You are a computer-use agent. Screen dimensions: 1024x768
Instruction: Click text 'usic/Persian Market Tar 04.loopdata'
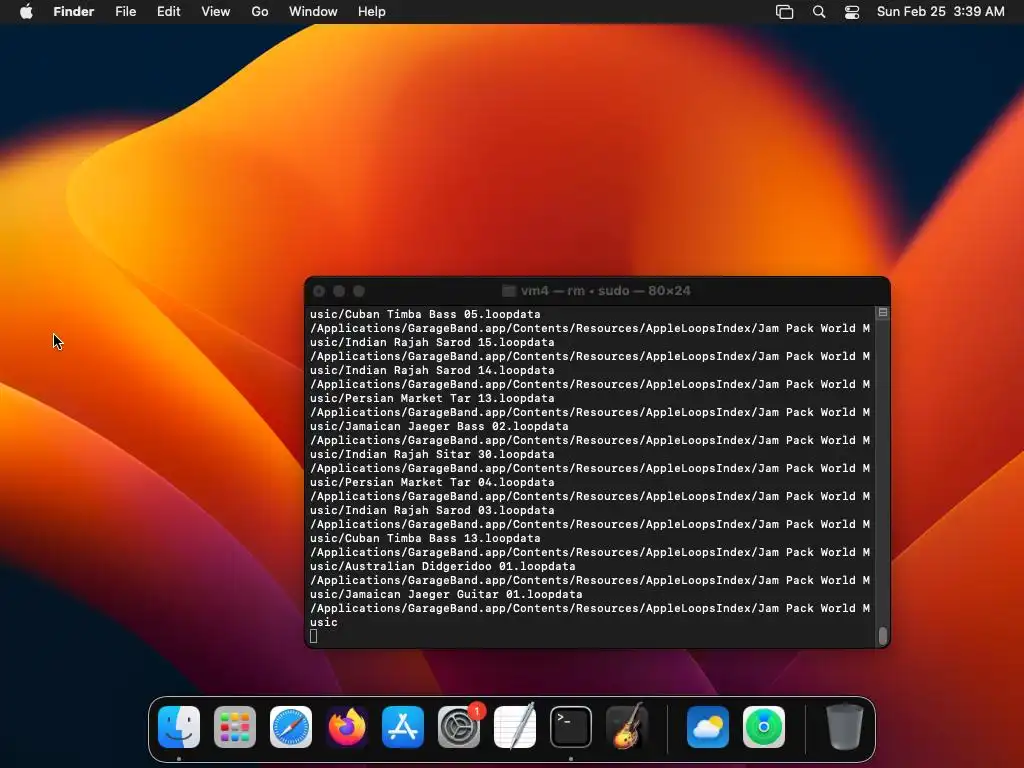pos(432,483)
